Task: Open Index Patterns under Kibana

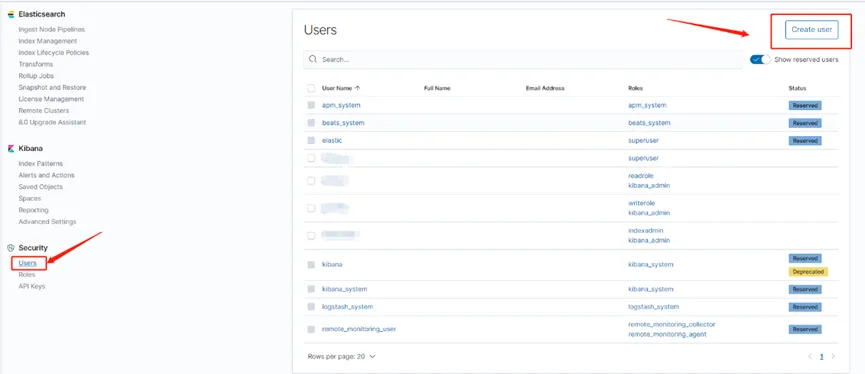Action: [x=41, y=163]
